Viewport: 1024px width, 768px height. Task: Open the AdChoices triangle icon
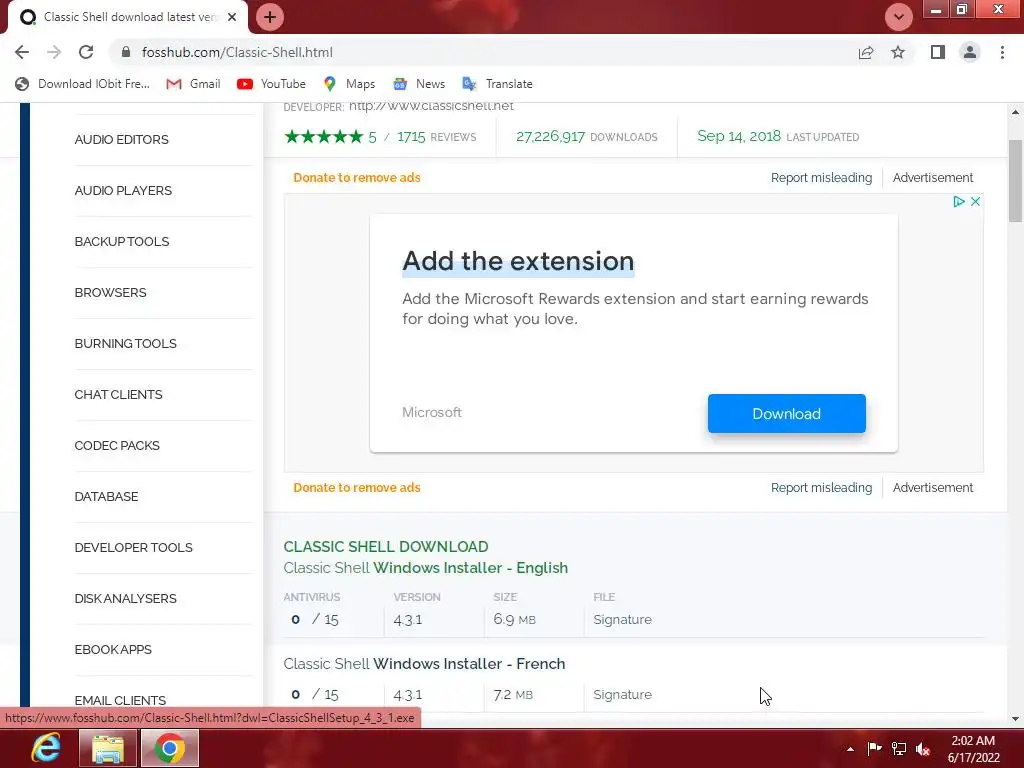959,201
